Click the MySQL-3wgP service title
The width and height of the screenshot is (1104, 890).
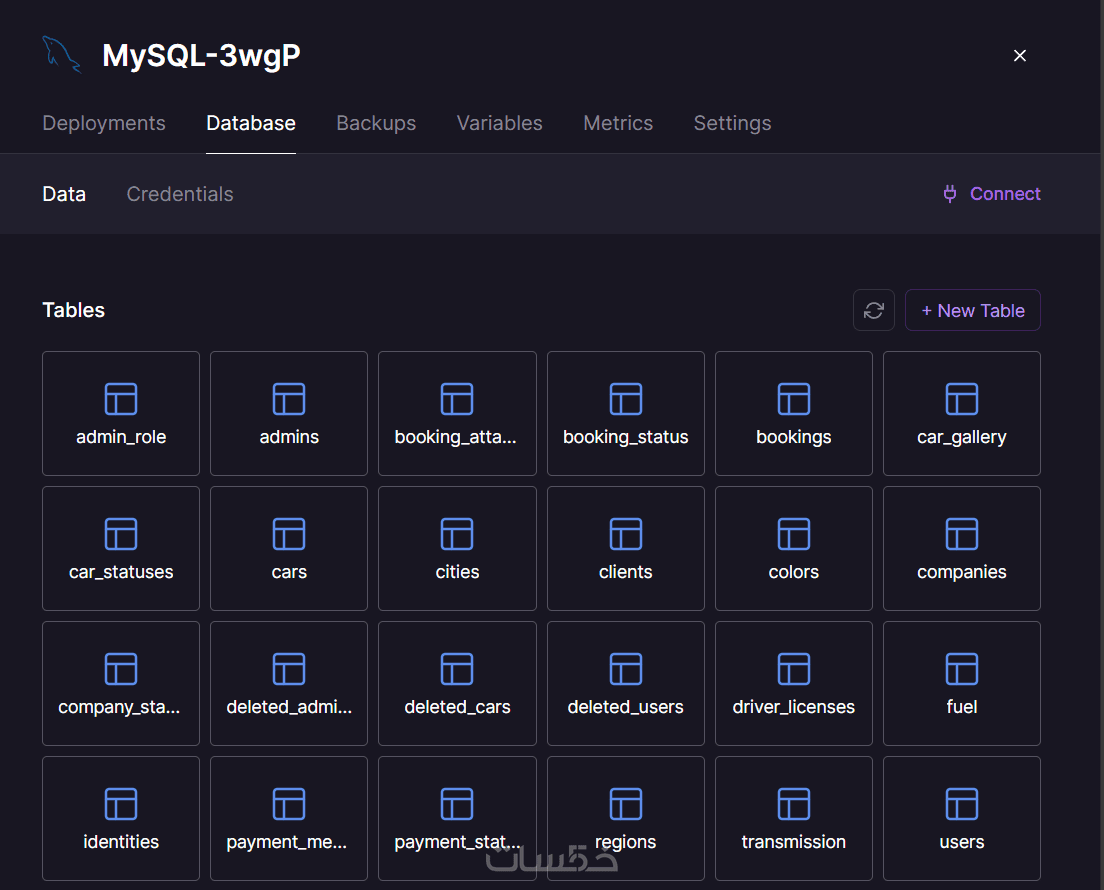pos(201,56)
